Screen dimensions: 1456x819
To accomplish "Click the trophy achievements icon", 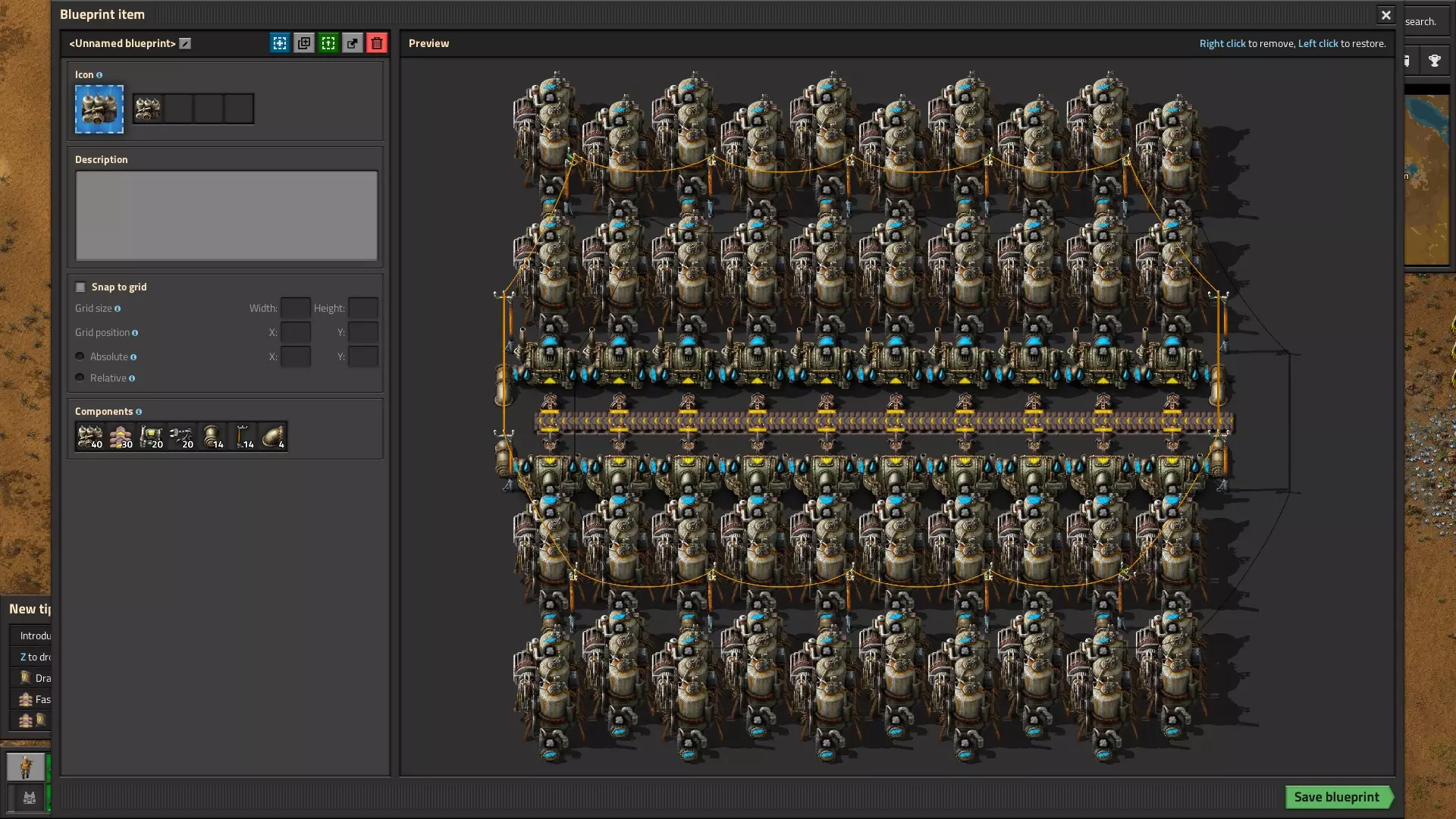I will 1434,61.
